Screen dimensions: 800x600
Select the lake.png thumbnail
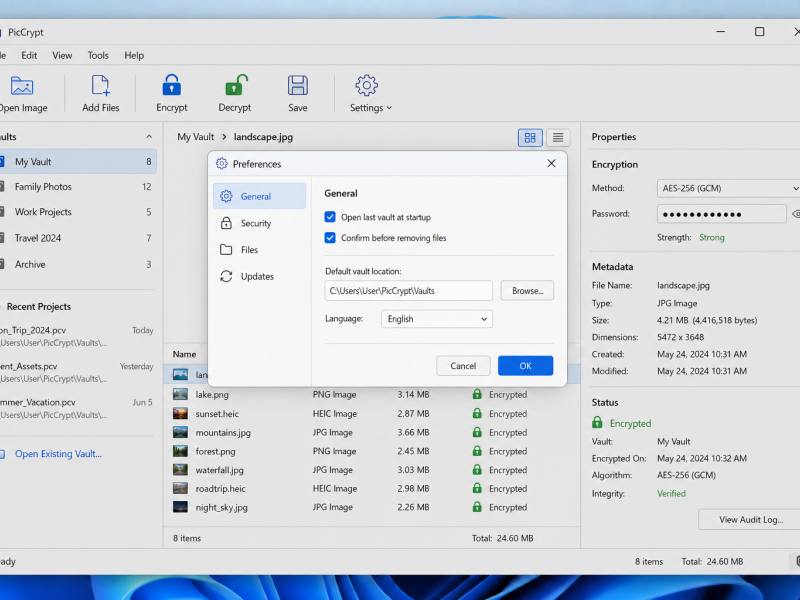[180, 394]
